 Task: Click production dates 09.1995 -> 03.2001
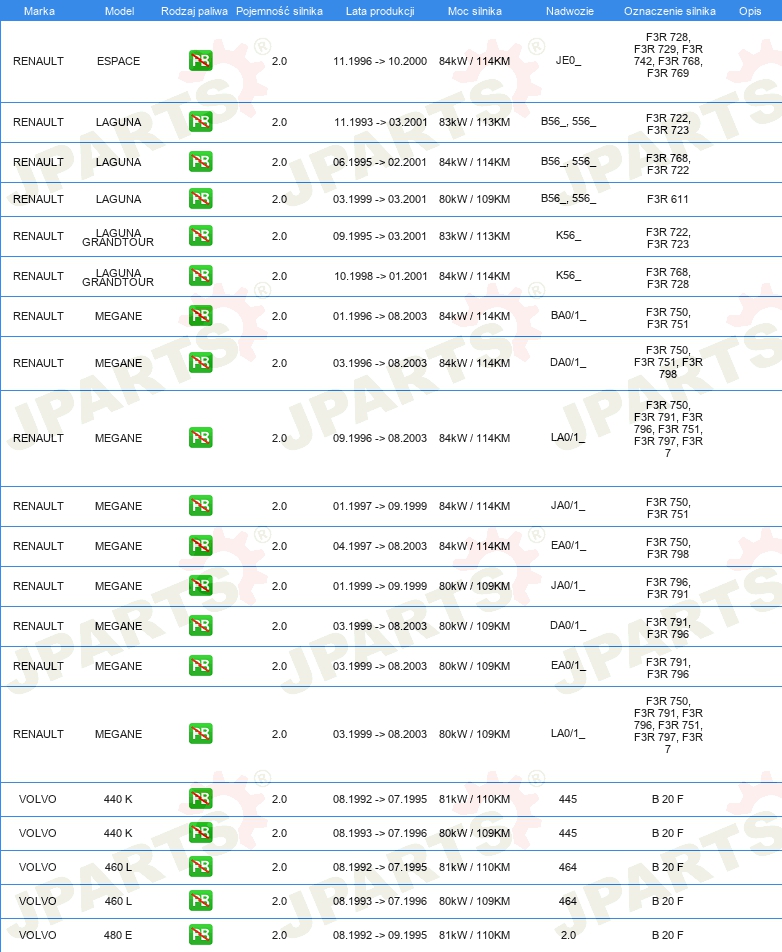click(x=380, y=236)
